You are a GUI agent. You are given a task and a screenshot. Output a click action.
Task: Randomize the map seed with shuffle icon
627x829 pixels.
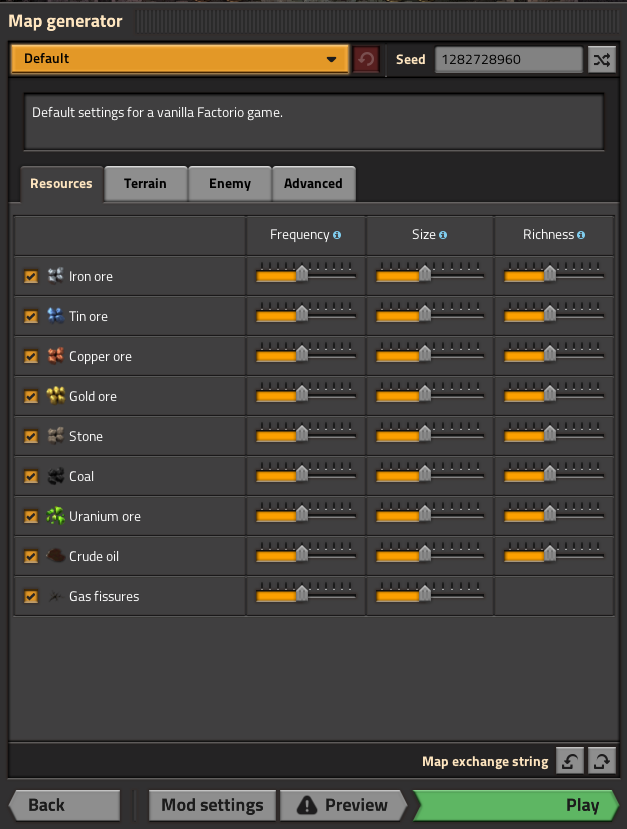coord(602,59)
